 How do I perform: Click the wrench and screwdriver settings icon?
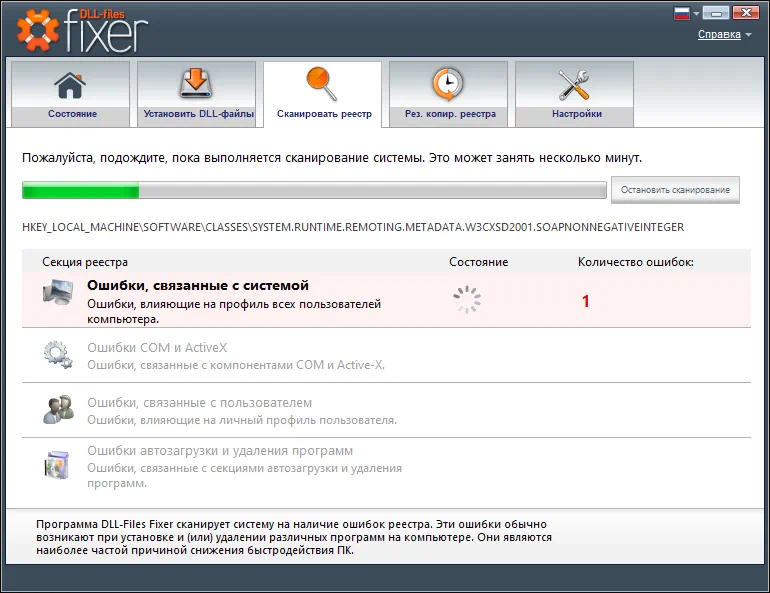(574, 84)
